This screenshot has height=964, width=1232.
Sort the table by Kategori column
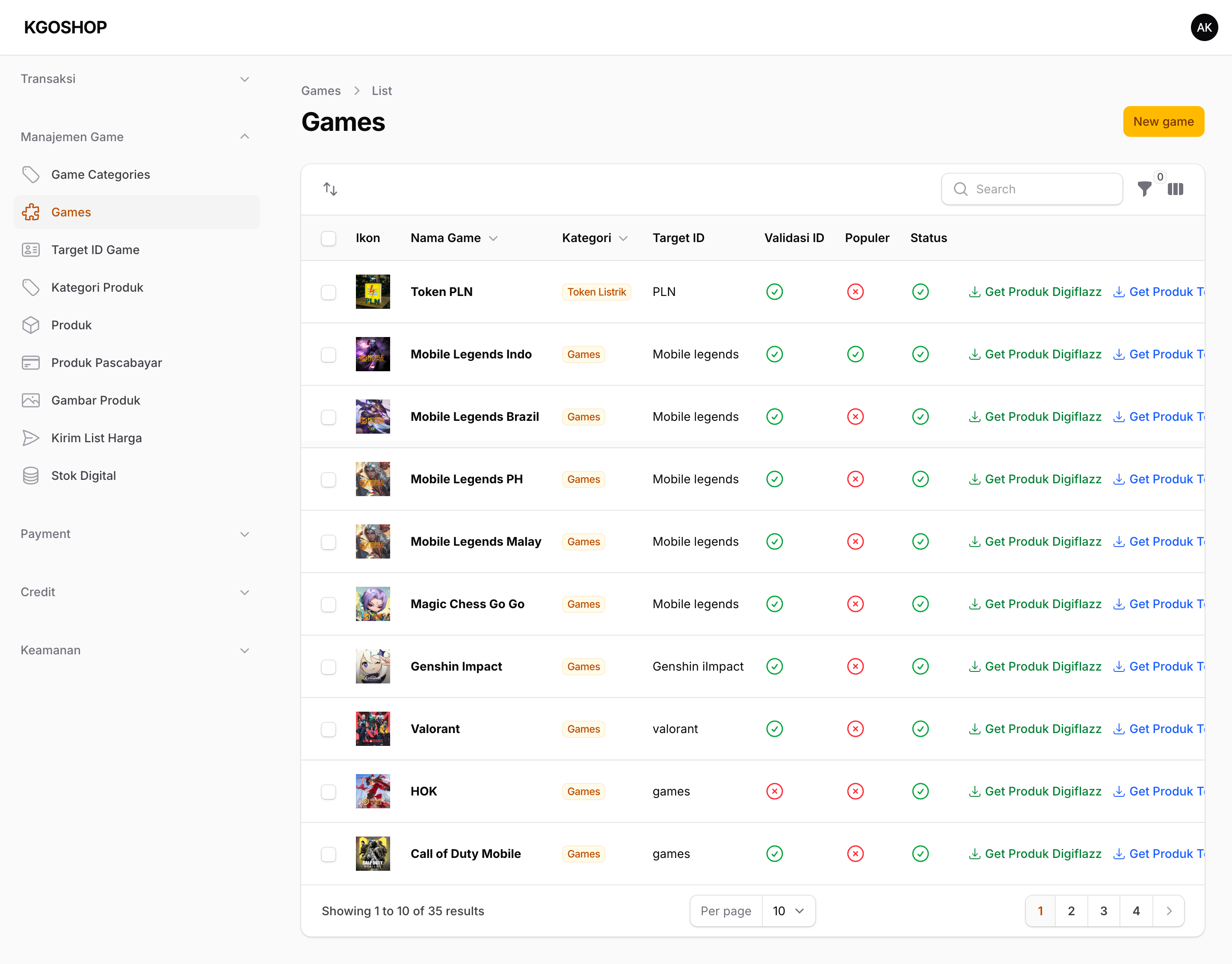[595, 238]
